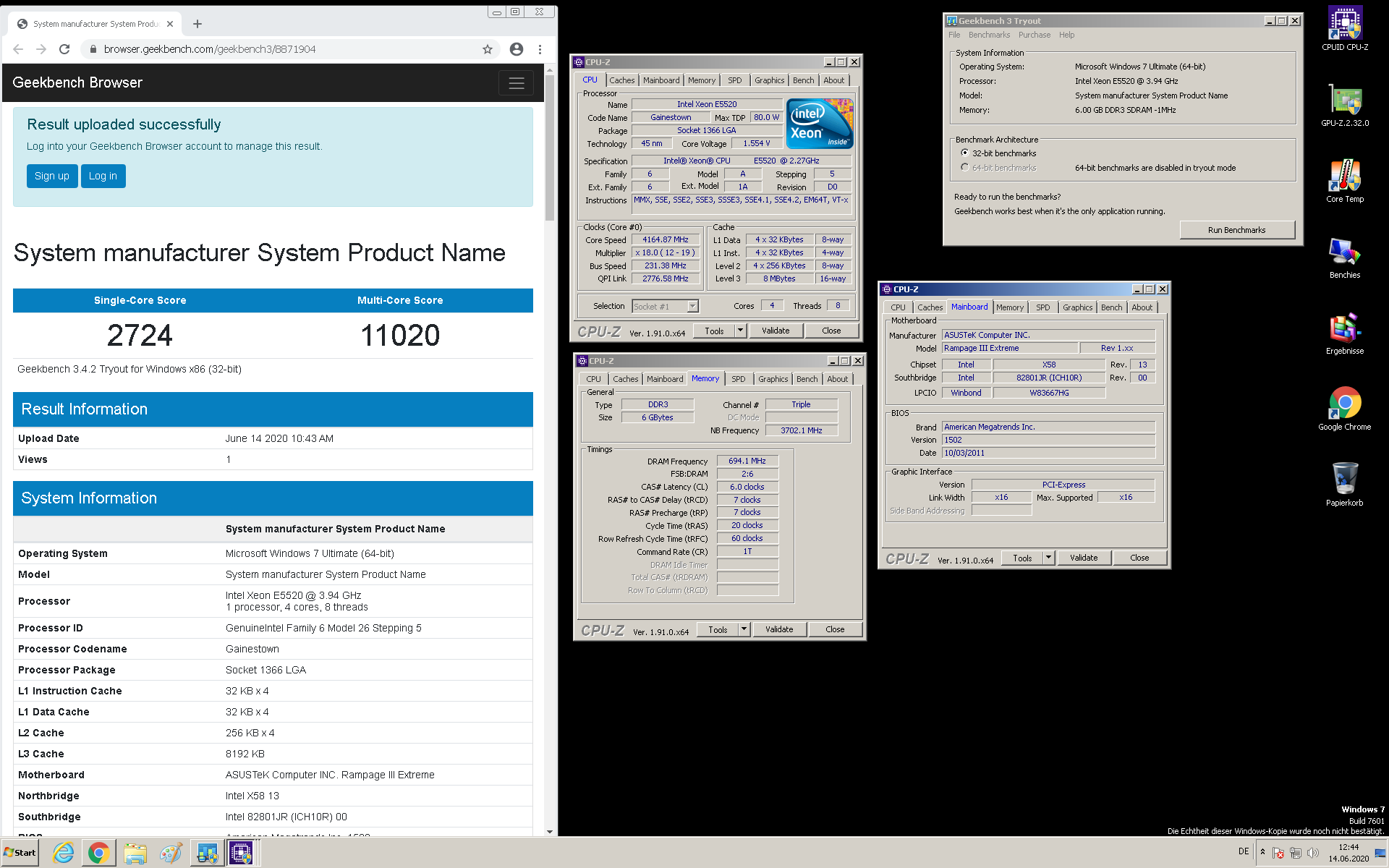The width and height of the screenshot is (1389, 868).
Task: Expand Tools dropdown arrow in CPU tab window
Action: pyautogui.click(x=740, y=331)
